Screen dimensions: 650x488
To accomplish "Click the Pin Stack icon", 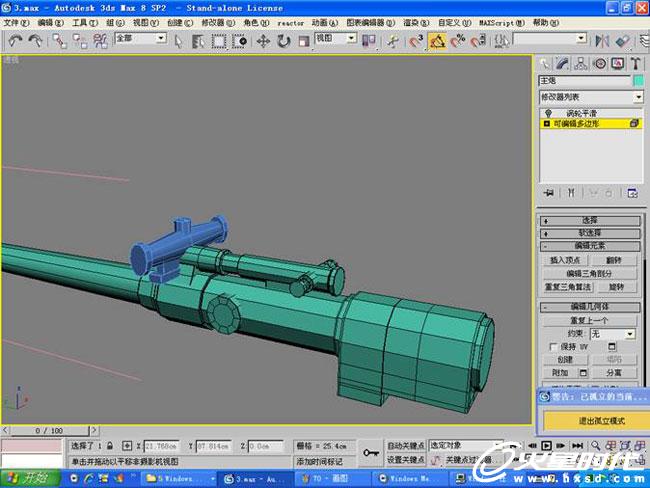I will (549, 193).
